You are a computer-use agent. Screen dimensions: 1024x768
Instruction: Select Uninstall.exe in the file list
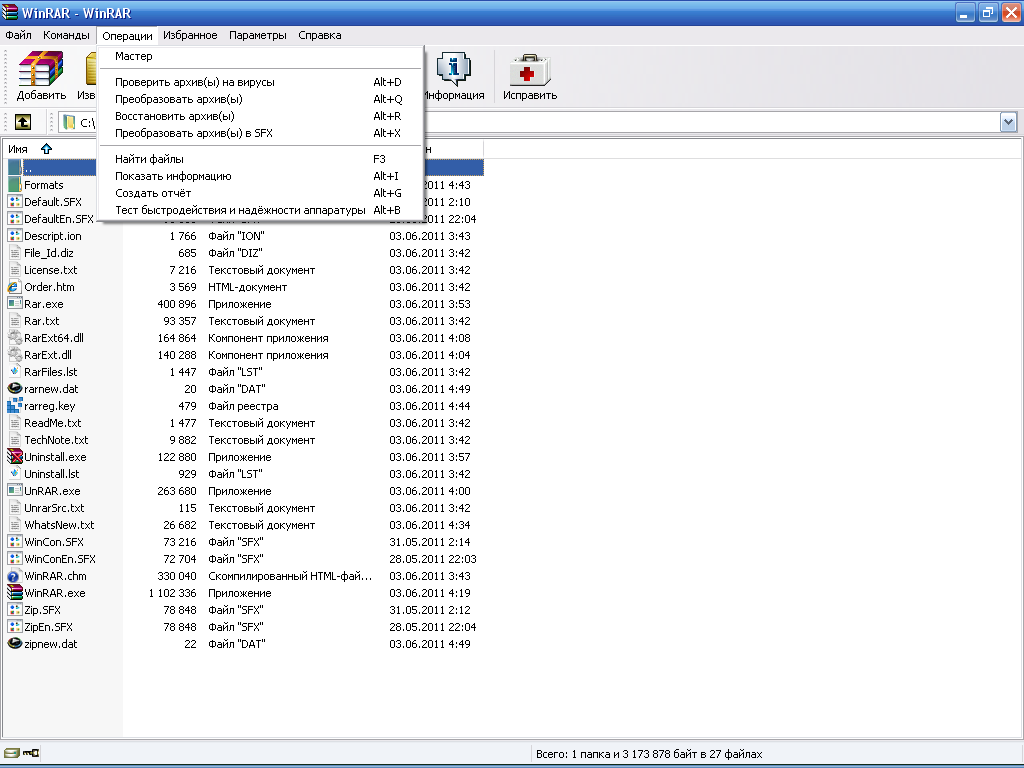[x=55, y=457]
